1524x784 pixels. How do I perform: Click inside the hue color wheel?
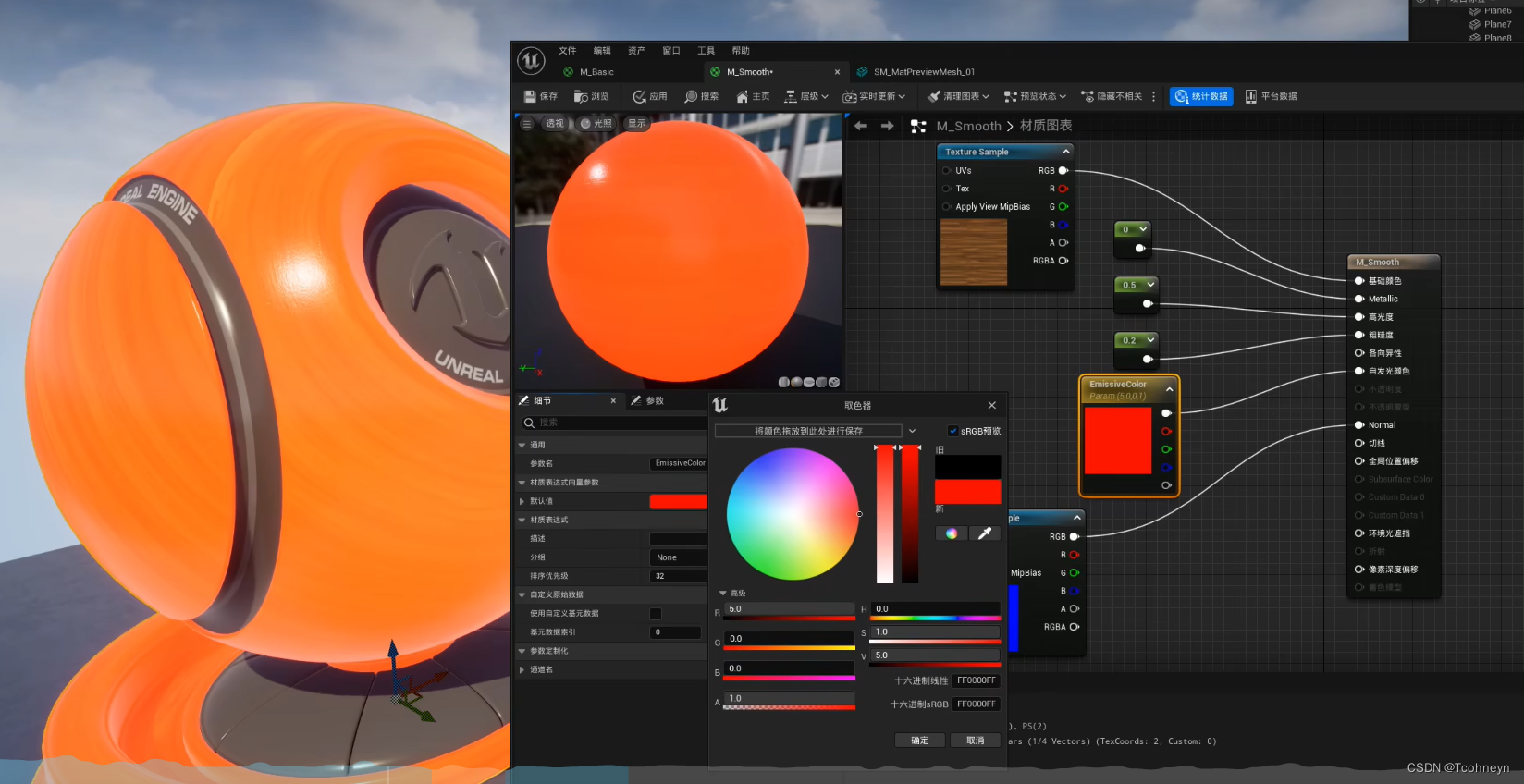coord(793,514)
